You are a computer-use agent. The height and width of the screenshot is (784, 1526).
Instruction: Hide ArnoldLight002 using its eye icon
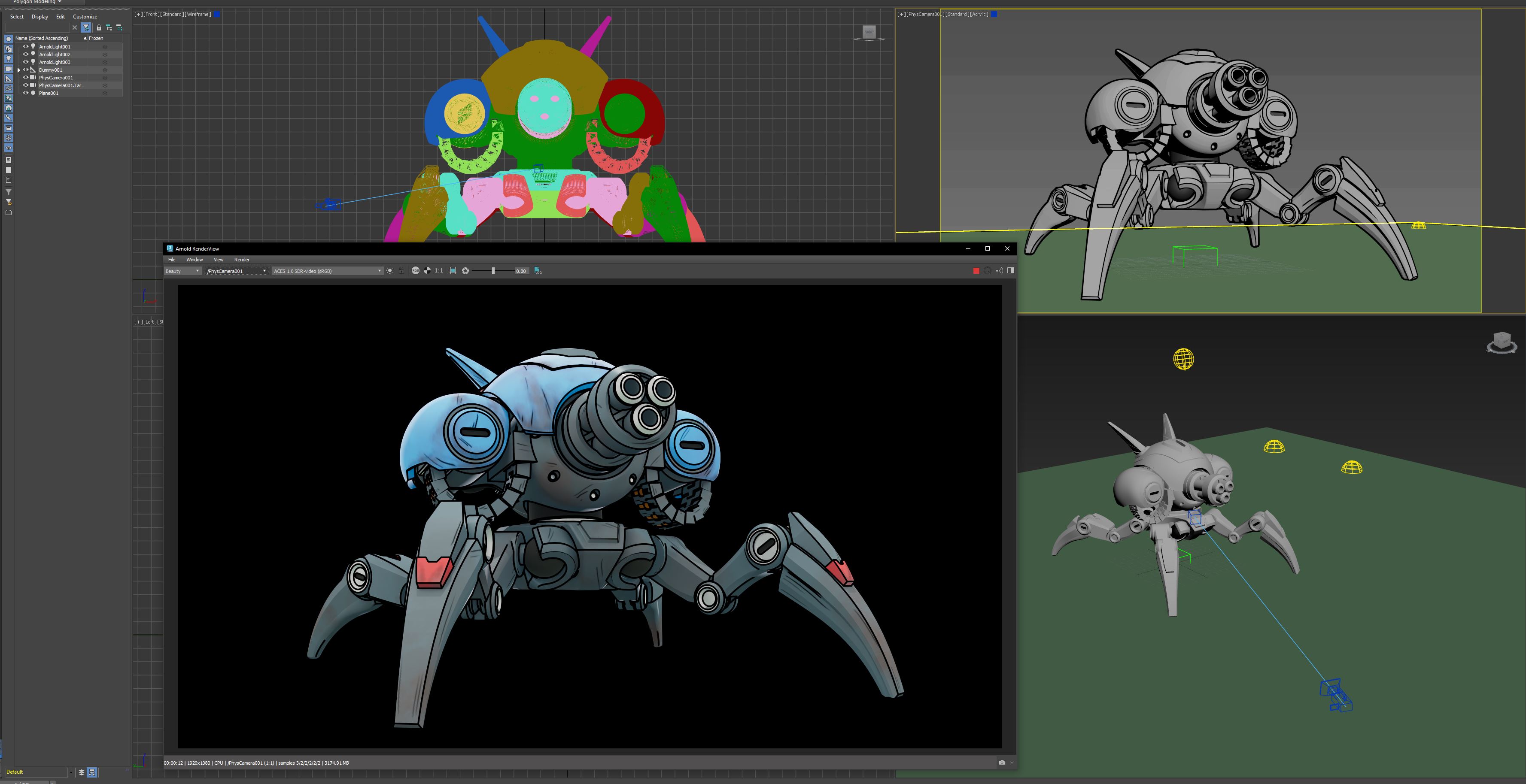(x=25, y=54)
